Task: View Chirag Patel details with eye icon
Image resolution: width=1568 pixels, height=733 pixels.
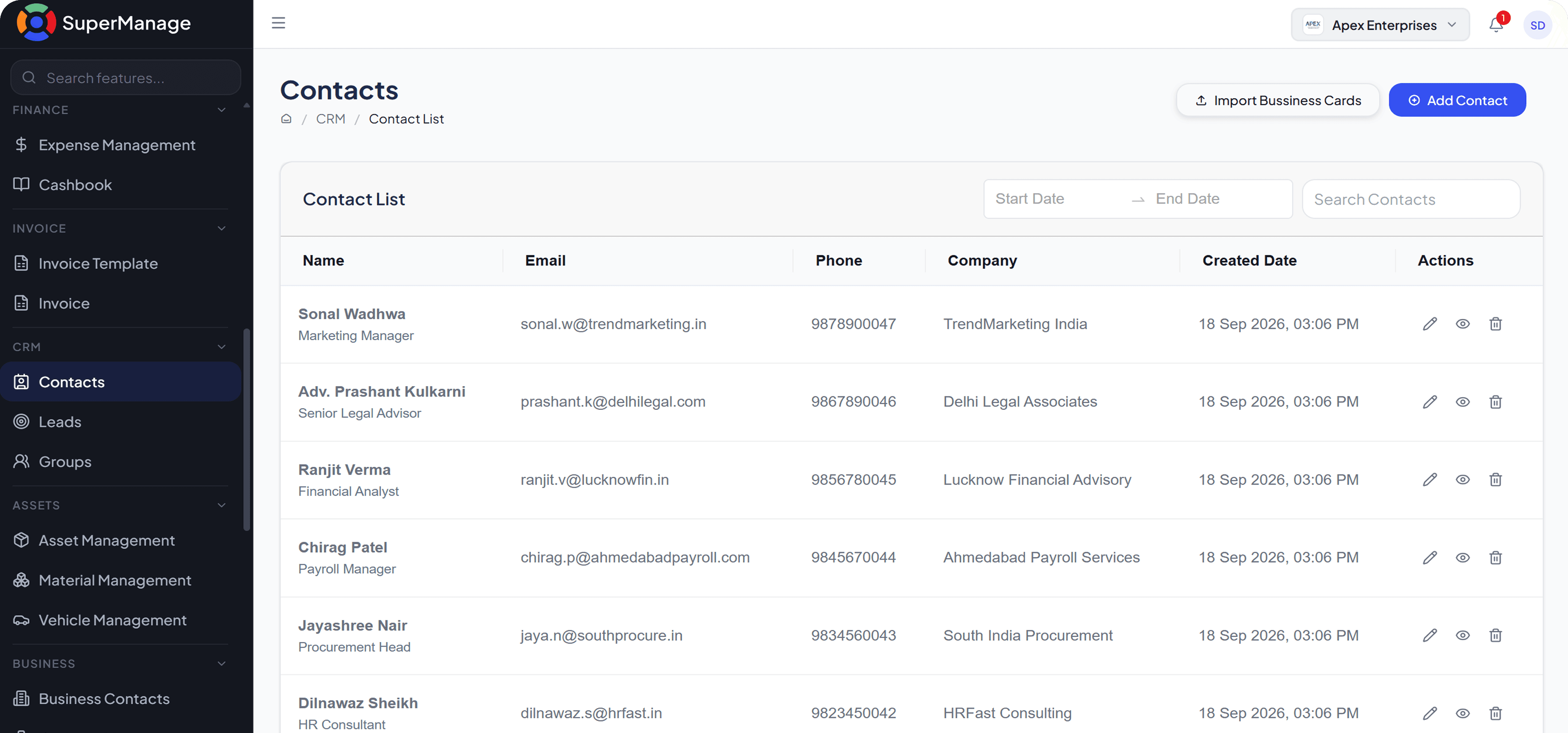Action: click(x=1463, y=557)
